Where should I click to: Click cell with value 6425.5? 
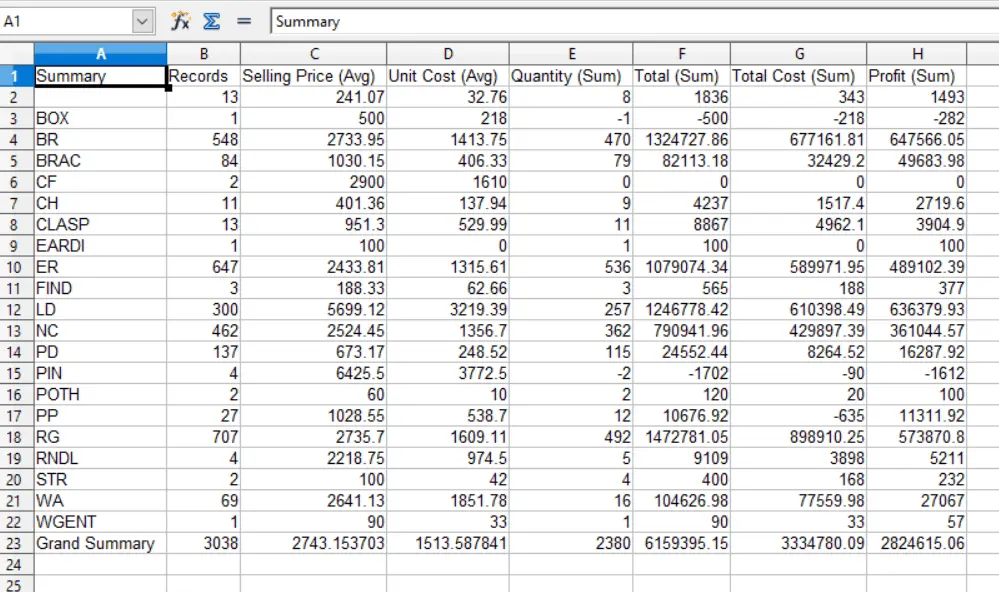pyautogui.click(x=313, y=373)
